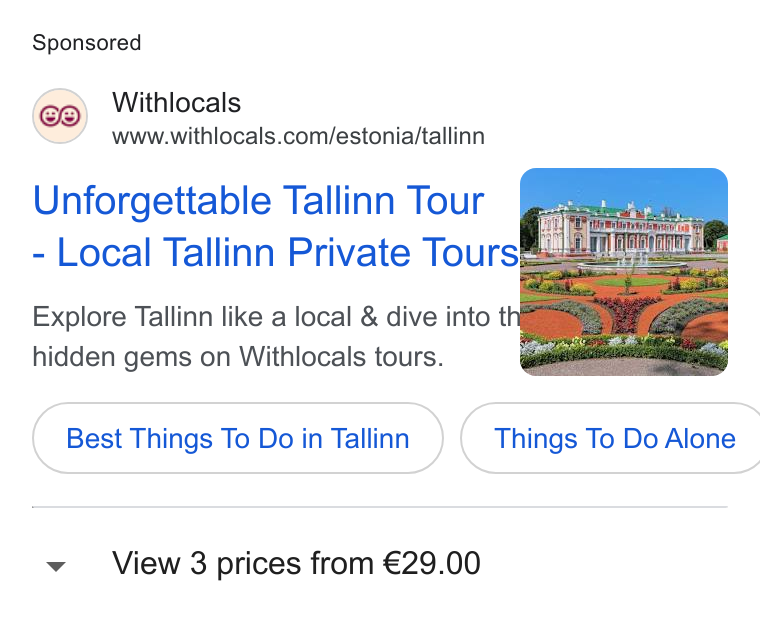The width and height of the screenshot is (760, 624).
Task: Select the Best Things To Do in Tallinn chip
Action: 238,438
